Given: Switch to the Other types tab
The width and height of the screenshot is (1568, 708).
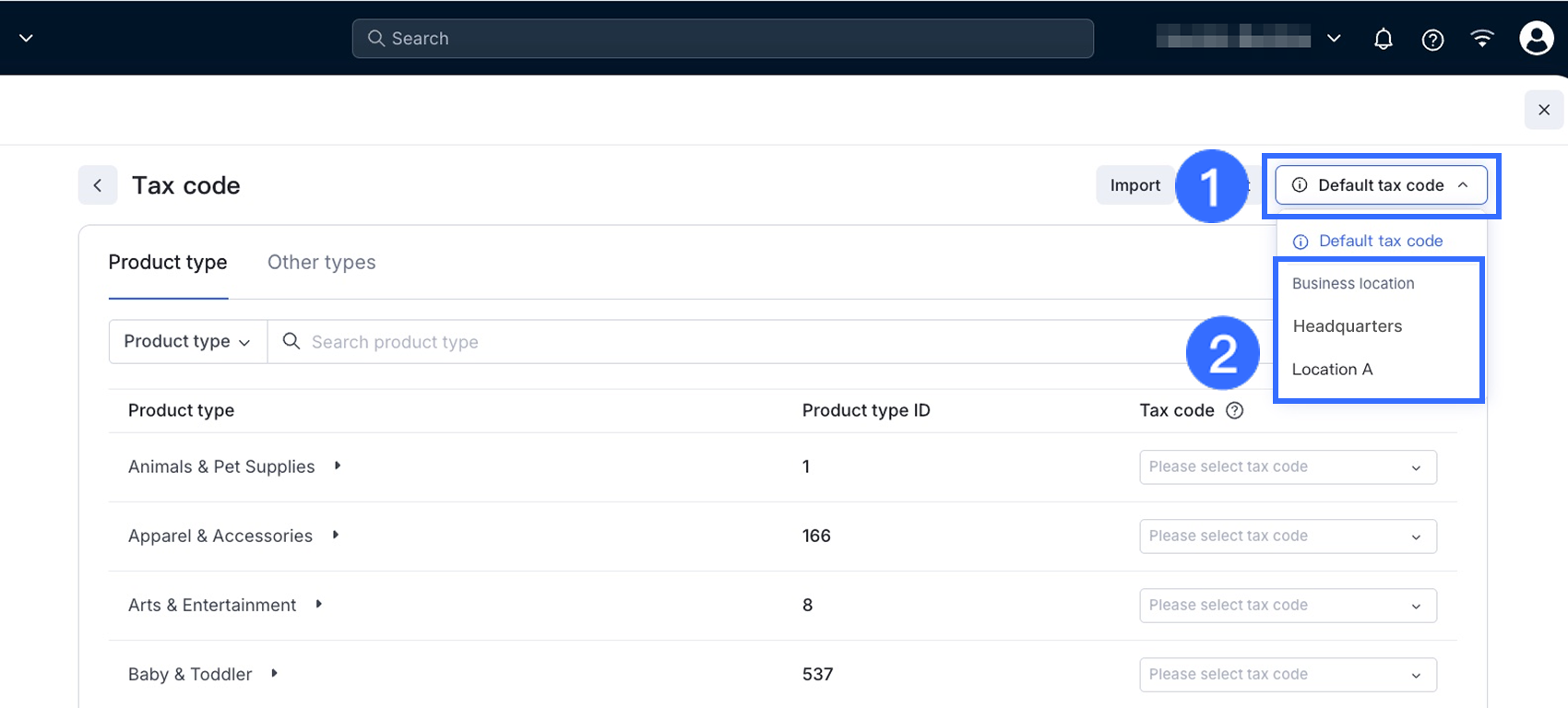Looking at the screenshot, I should 321,263.
